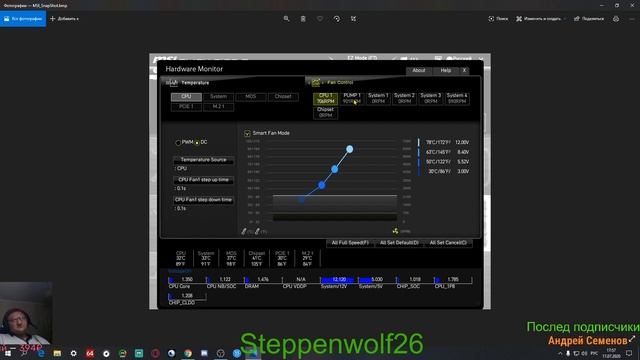Image resolution: width=640 pixels, height=360 pixels.
Task: Click the lowest fan curve point (3.00V)
Action: (302, 200)
